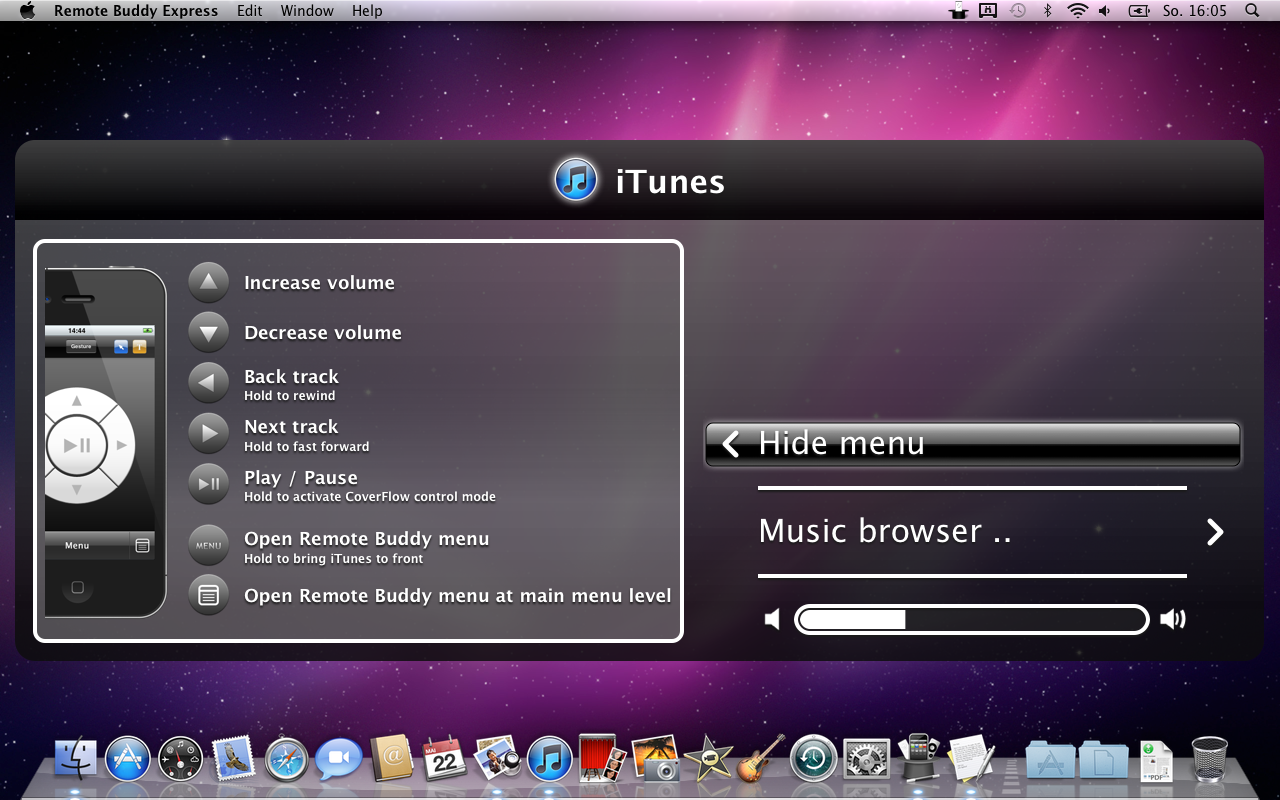
Task: Click the low volume speaker icon
Action: point(772,620)
